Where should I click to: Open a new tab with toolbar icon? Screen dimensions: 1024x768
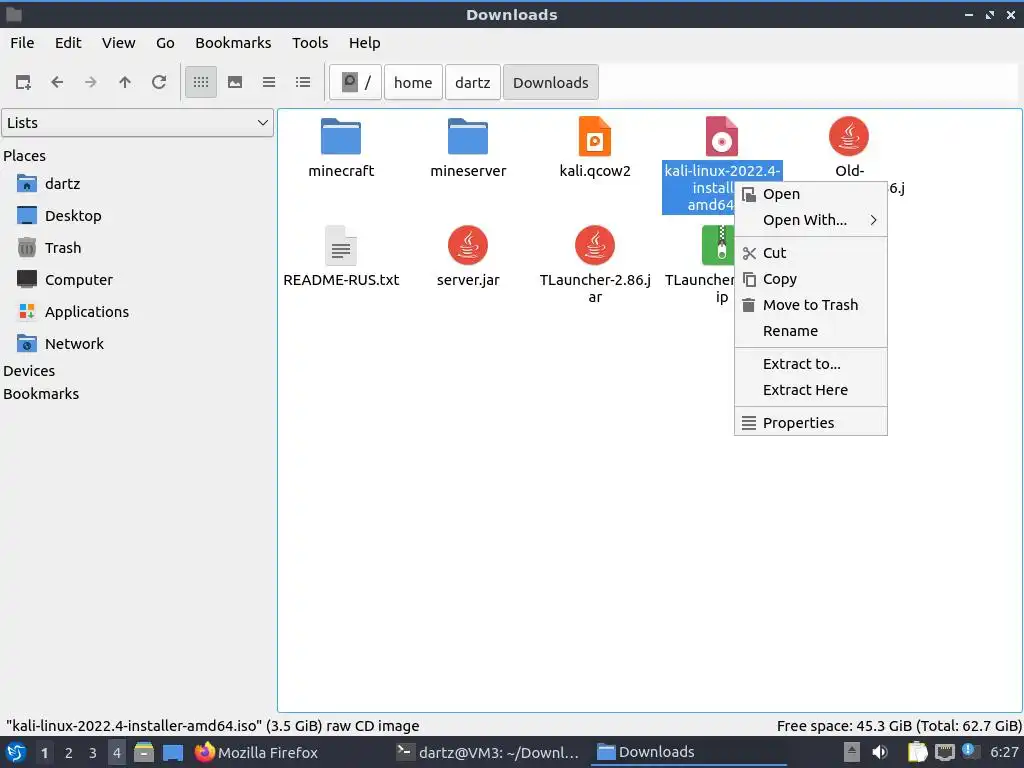pos(23,82)
